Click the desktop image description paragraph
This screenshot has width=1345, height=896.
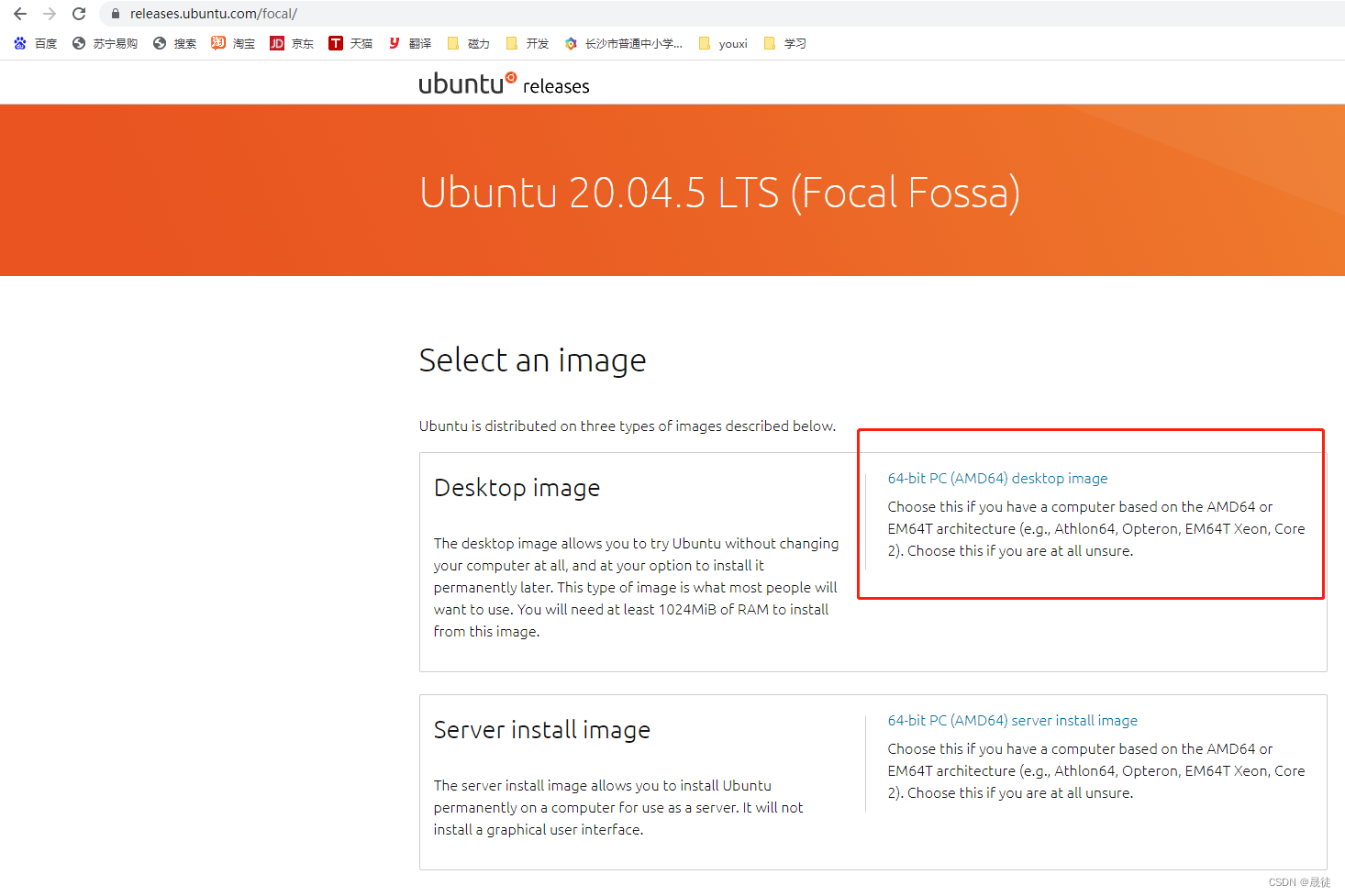point(636,587)
